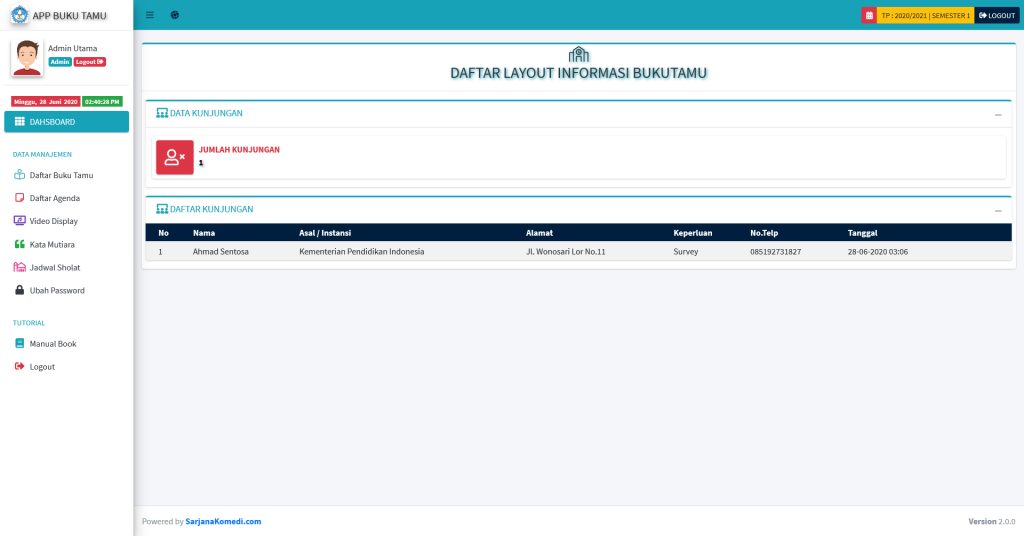Click the red Jumlah Kunjungan user icon
Viewport: 1024px width, 536px height.
[x=174, y=157]
